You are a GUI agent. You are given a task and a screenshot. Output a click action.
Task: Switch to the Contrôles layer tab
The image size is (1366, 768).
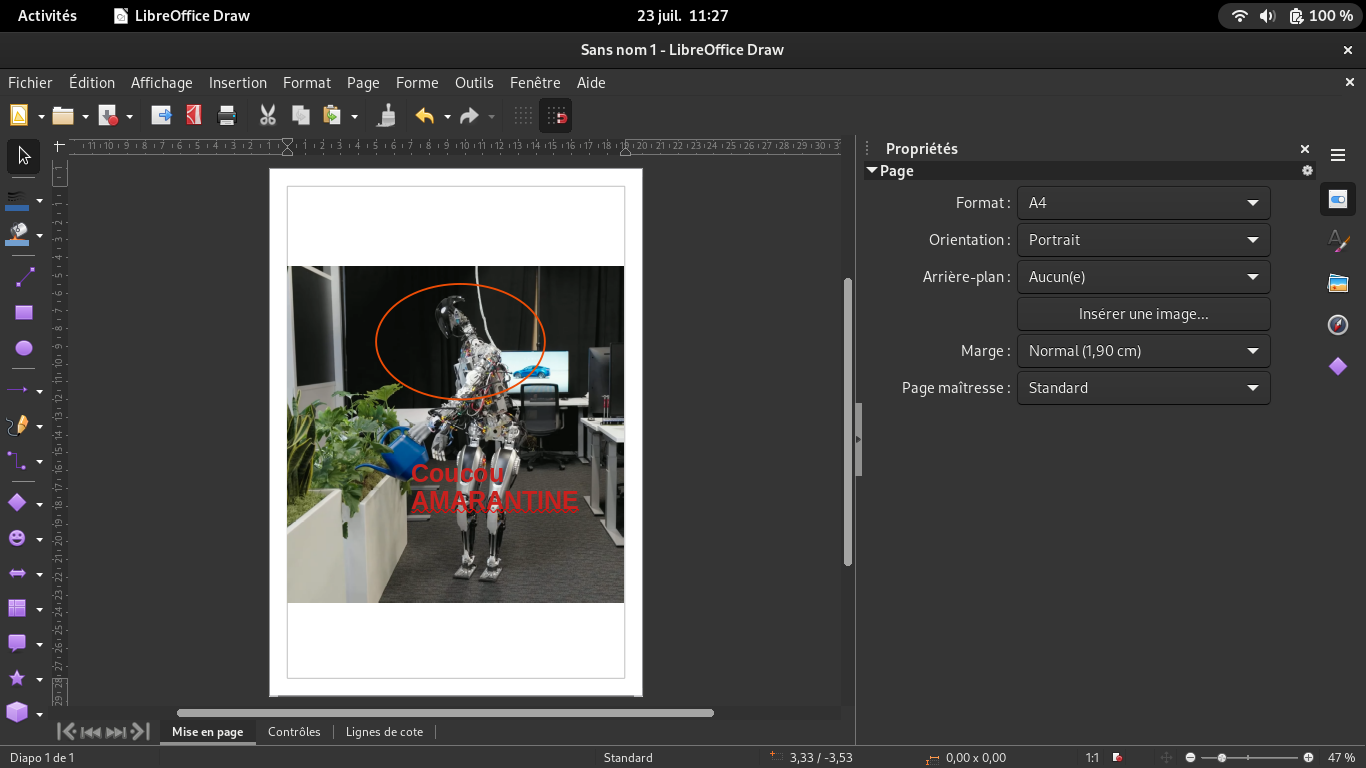coord(294,732)
